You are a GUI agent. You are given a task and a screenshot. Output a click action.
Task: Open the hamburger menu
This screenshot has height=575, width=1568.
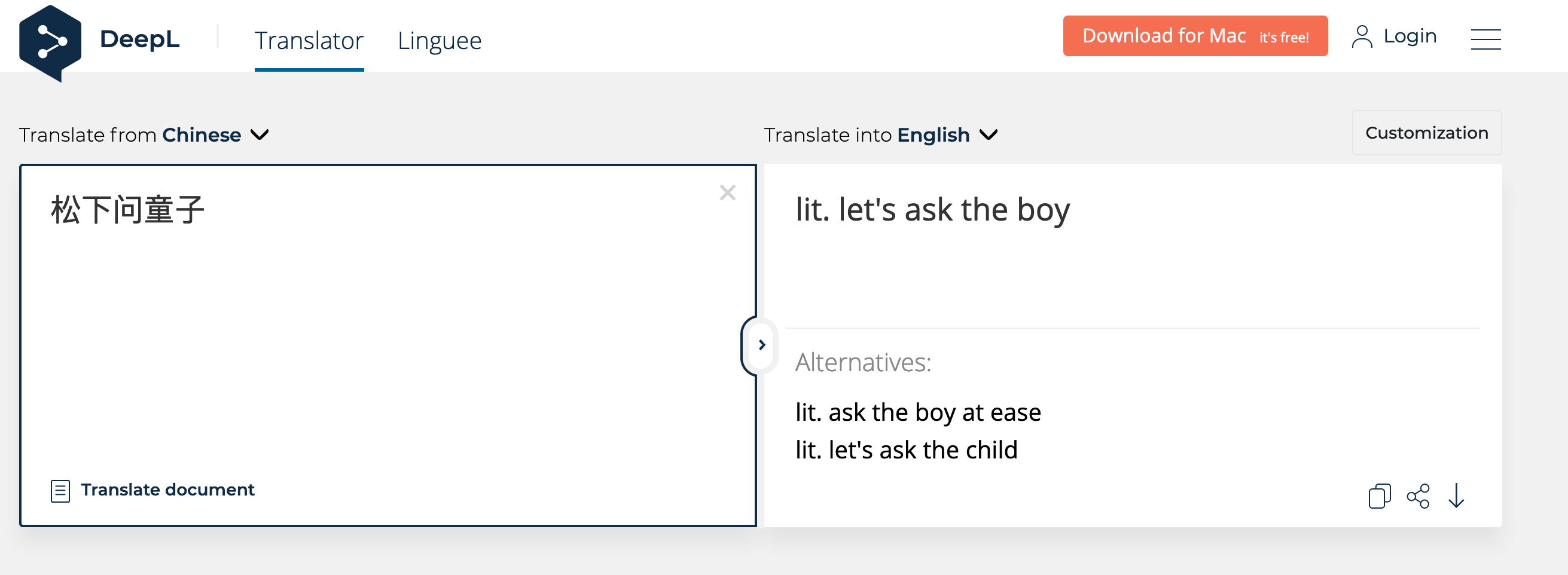click(x=1485, y=39)
